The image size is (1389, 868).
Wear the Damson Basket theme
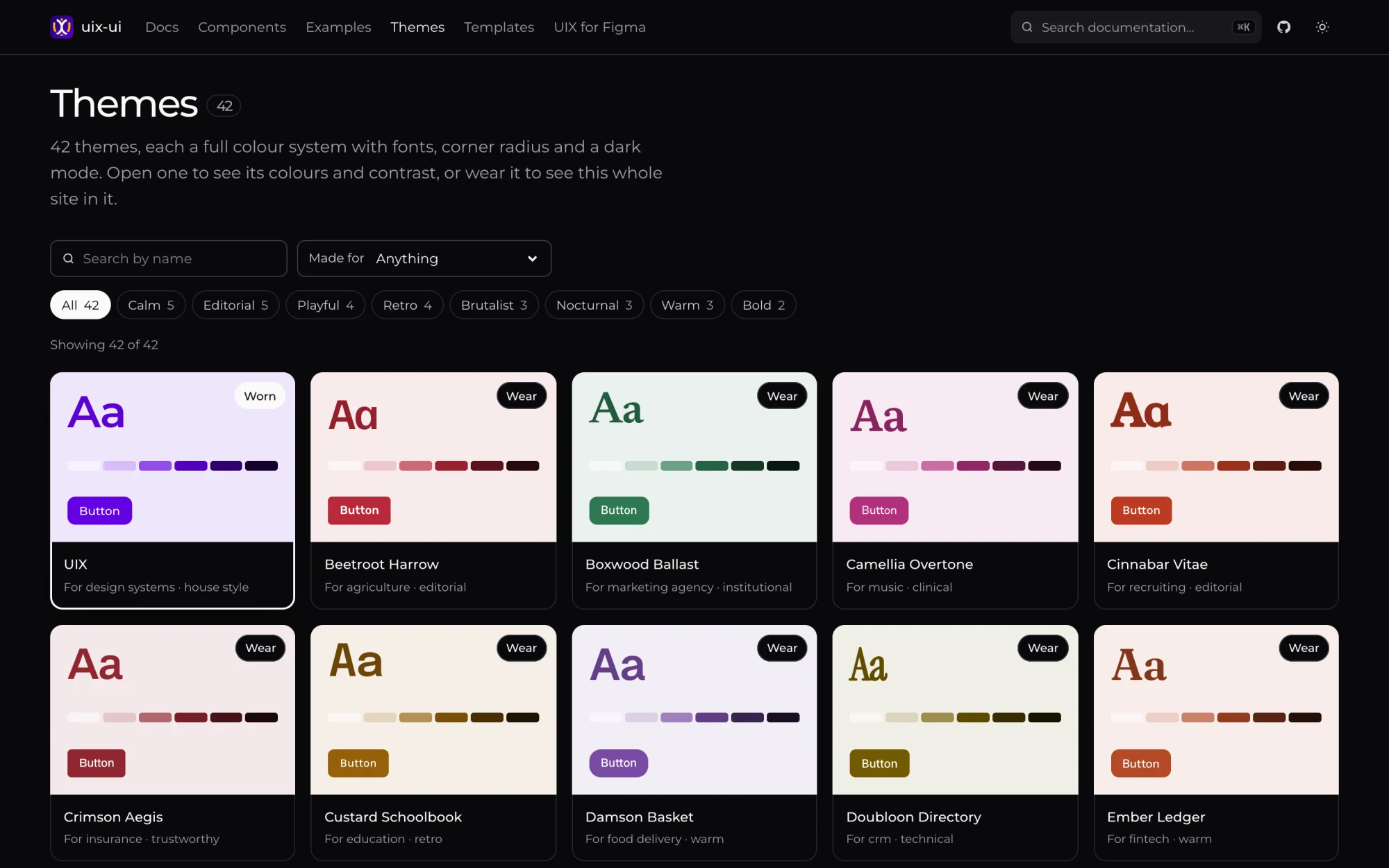pos(782,648)
